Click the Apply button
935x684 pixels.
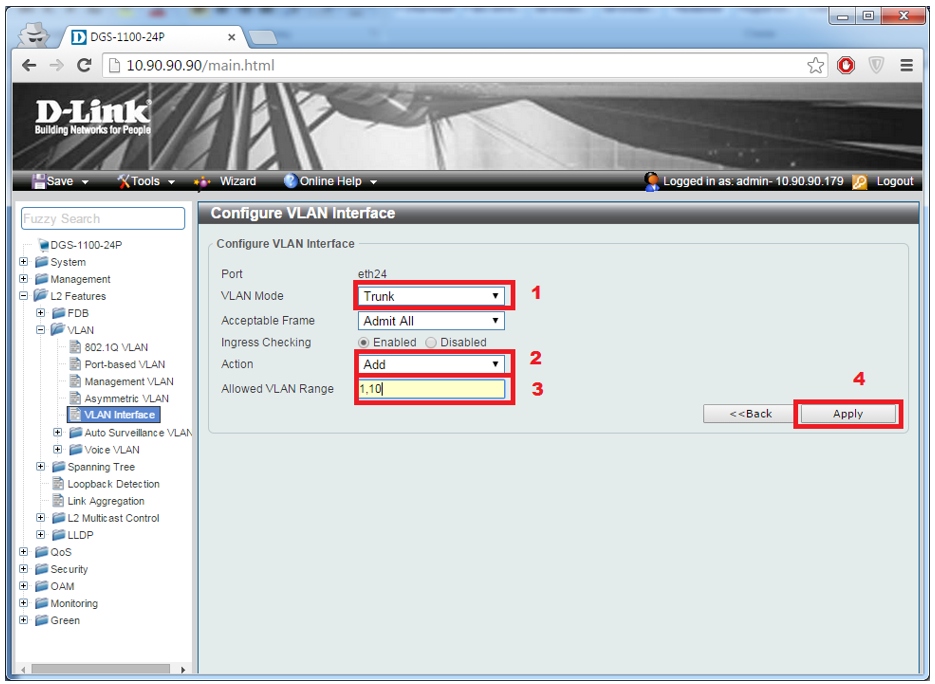[x=847, y=414]
